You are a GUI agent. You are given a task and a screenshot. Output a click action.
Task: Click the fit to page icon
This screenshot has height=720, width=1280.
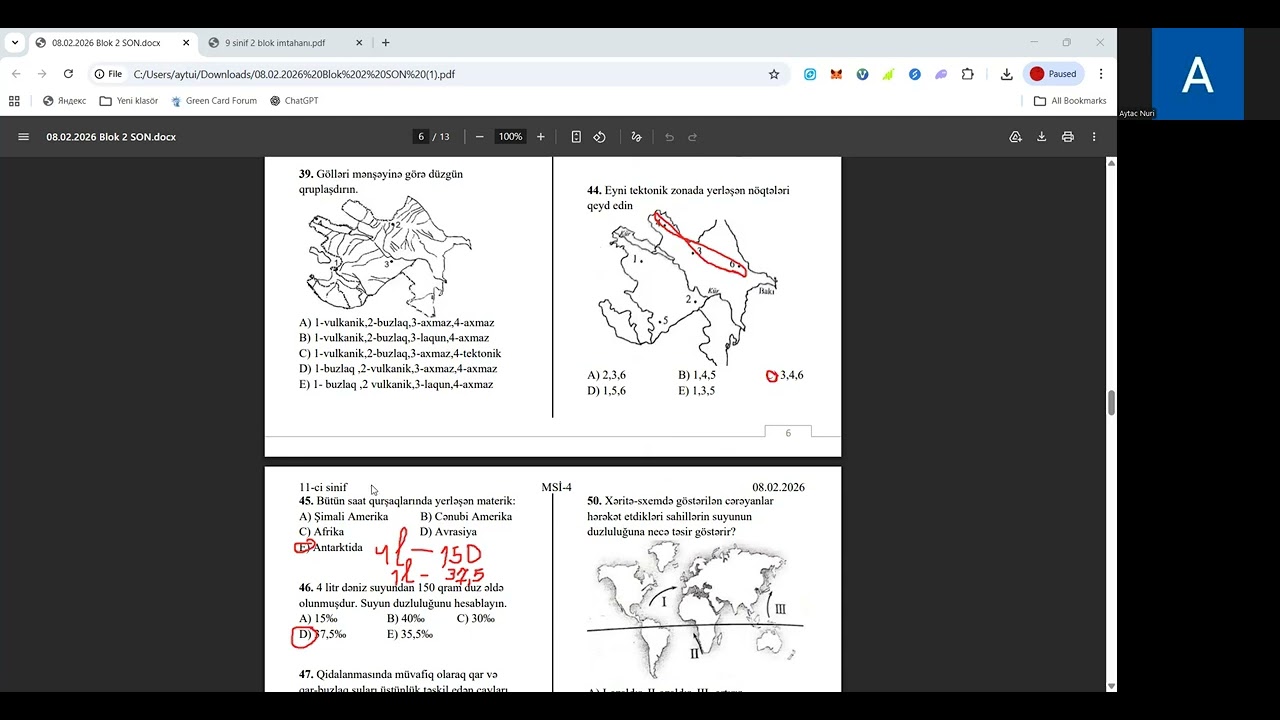pyautogui.click(x=576, y=137)
